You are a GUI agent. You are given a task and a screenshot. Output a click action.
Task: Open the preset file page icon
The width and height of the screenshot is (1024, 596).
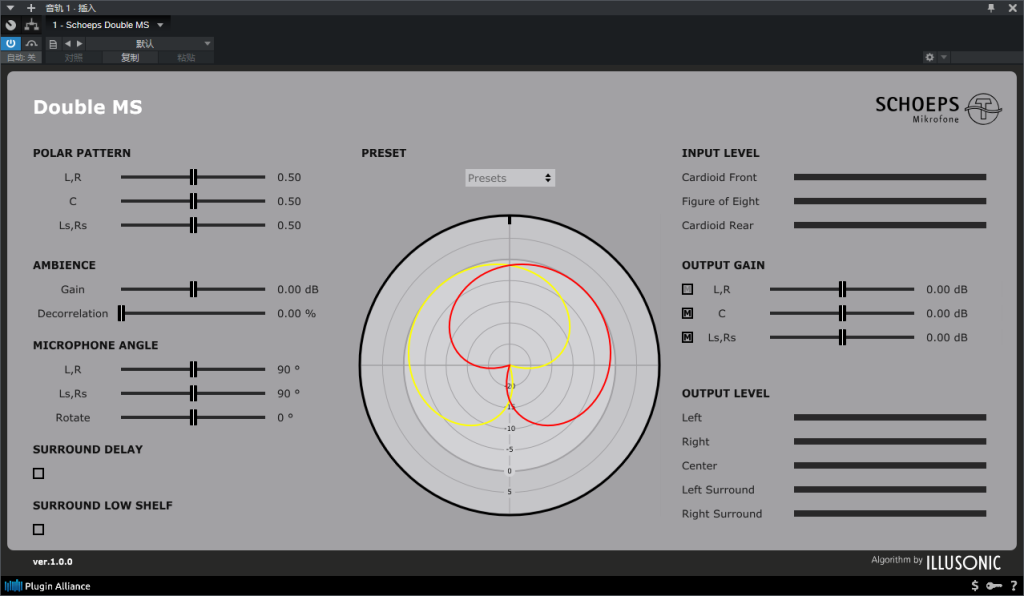(x=53, y=44)
